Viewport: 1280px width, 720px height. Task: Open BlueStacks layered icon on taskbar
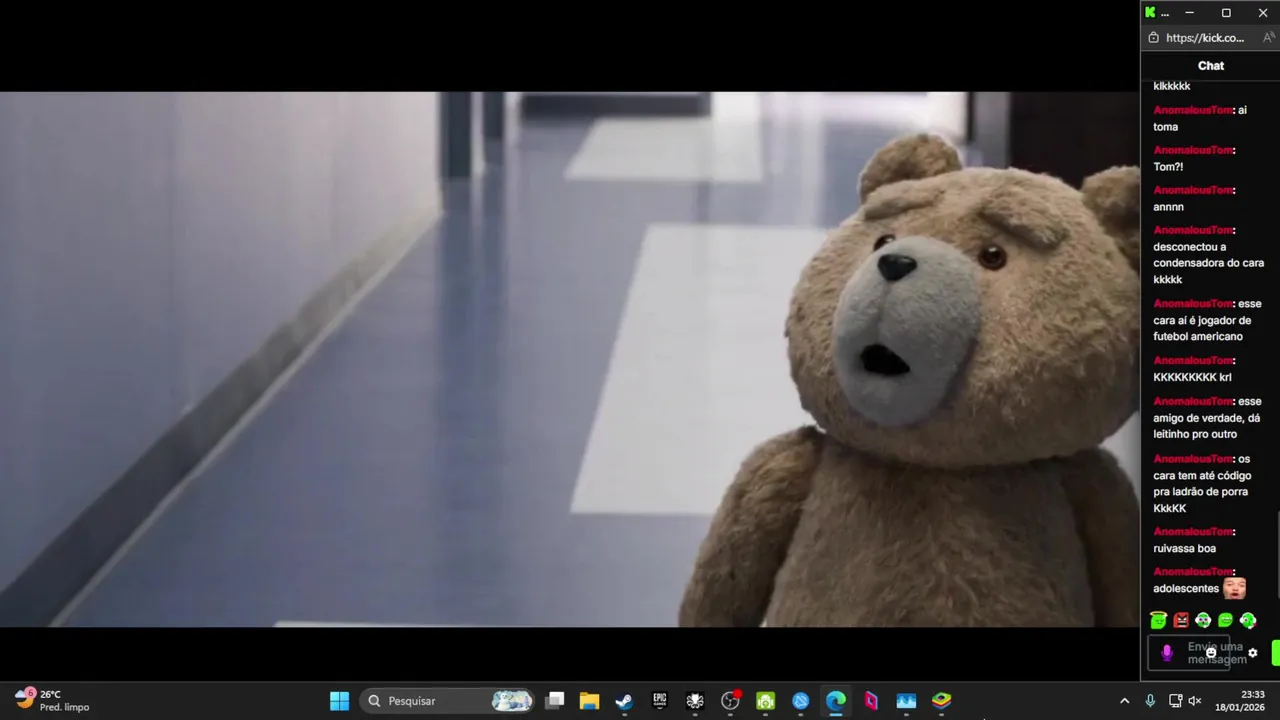coord(942,701)
